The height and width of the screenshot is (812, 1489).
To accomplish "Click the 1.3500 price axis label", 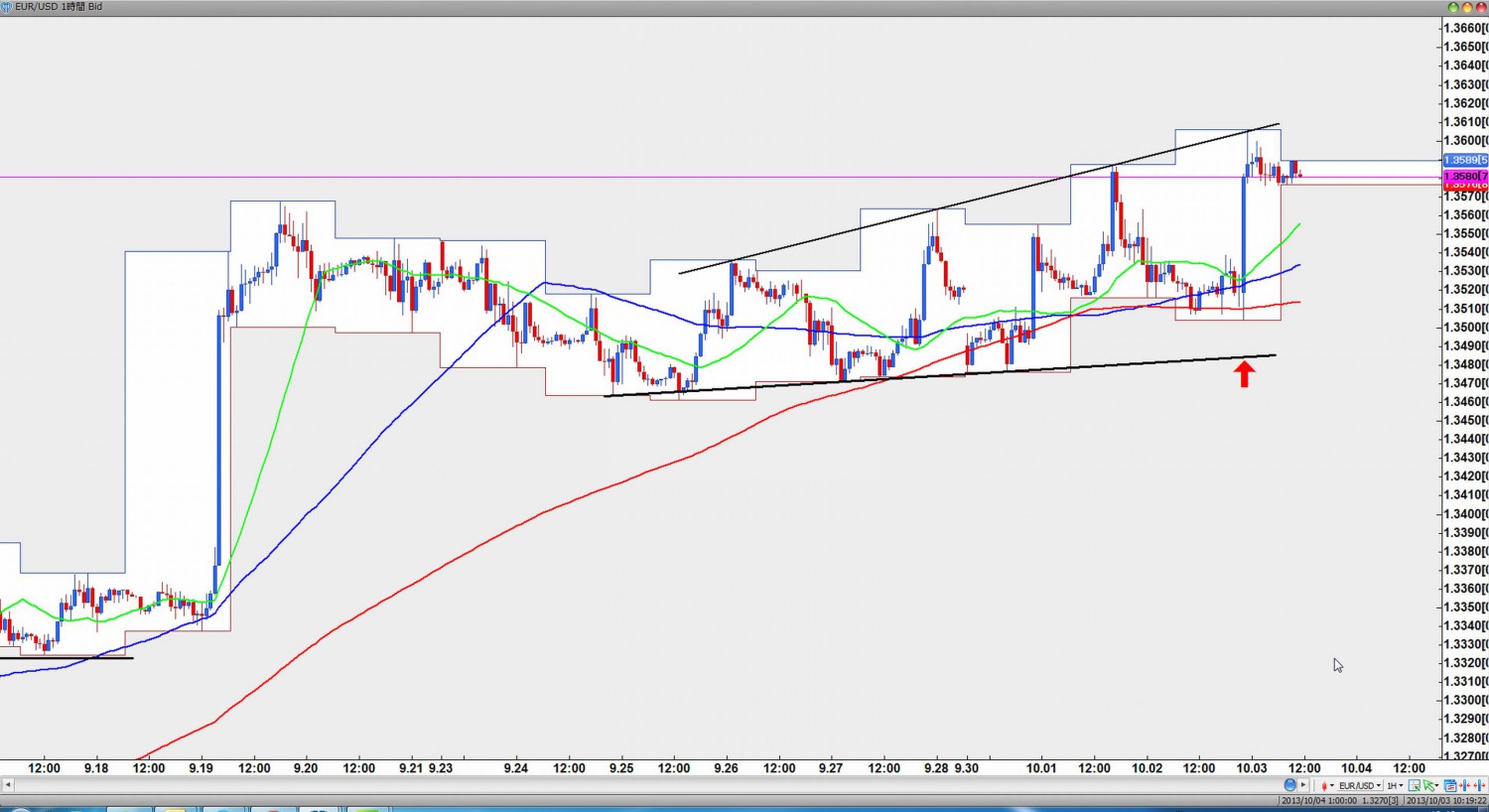I will [x=1465, y=327].
